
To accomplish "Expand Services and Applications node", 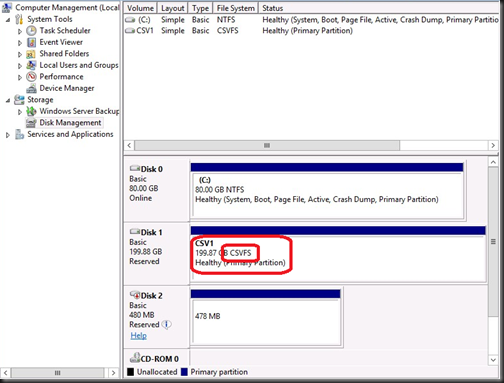I will click(x=8, y=135).
